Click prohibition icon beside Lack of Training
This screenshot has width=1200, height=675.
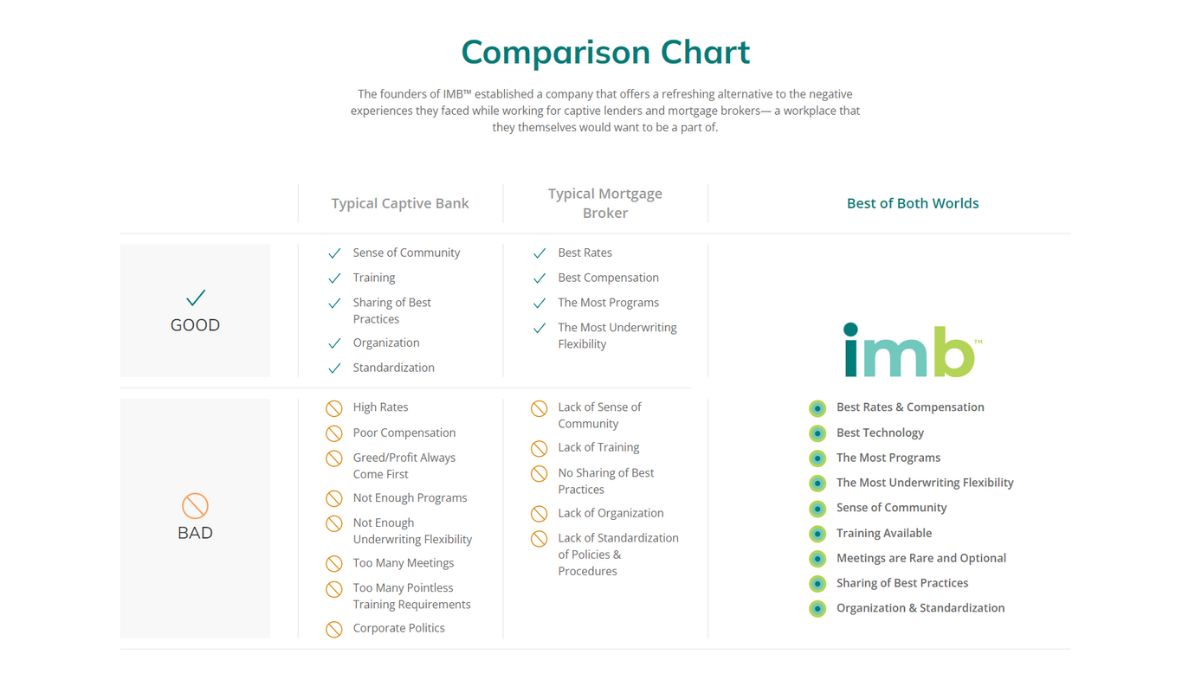pyautogui.click(x=539, y=448)
